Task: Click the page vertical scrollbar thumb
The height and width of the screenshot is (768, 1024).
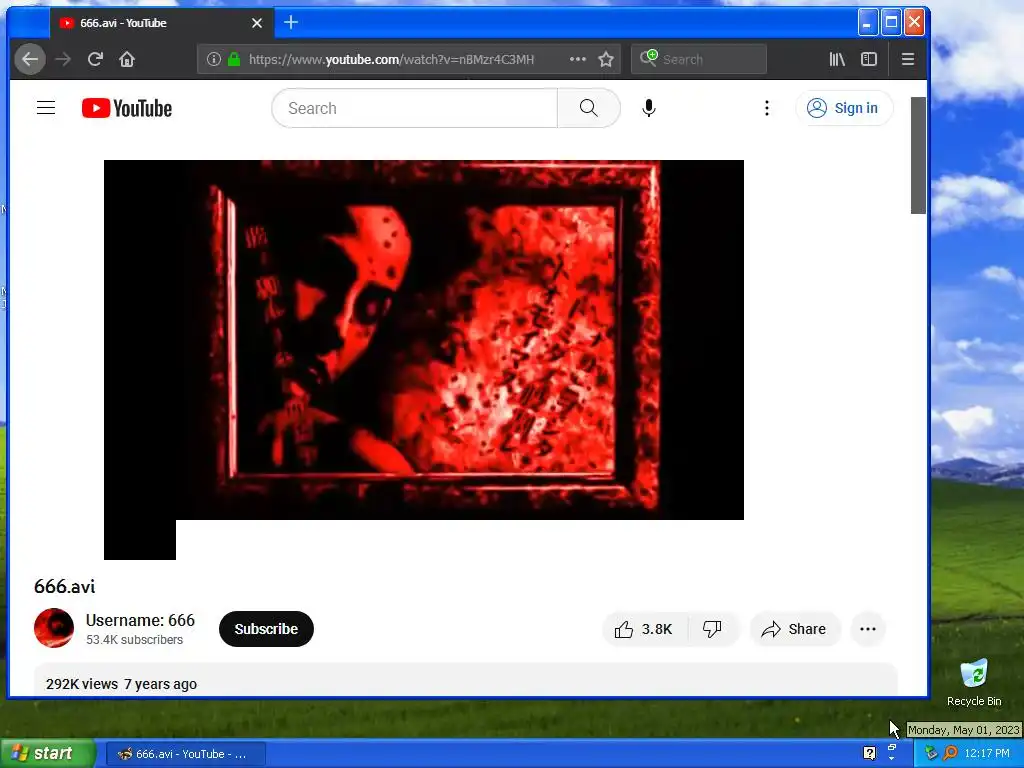Action: coord(918,155)
